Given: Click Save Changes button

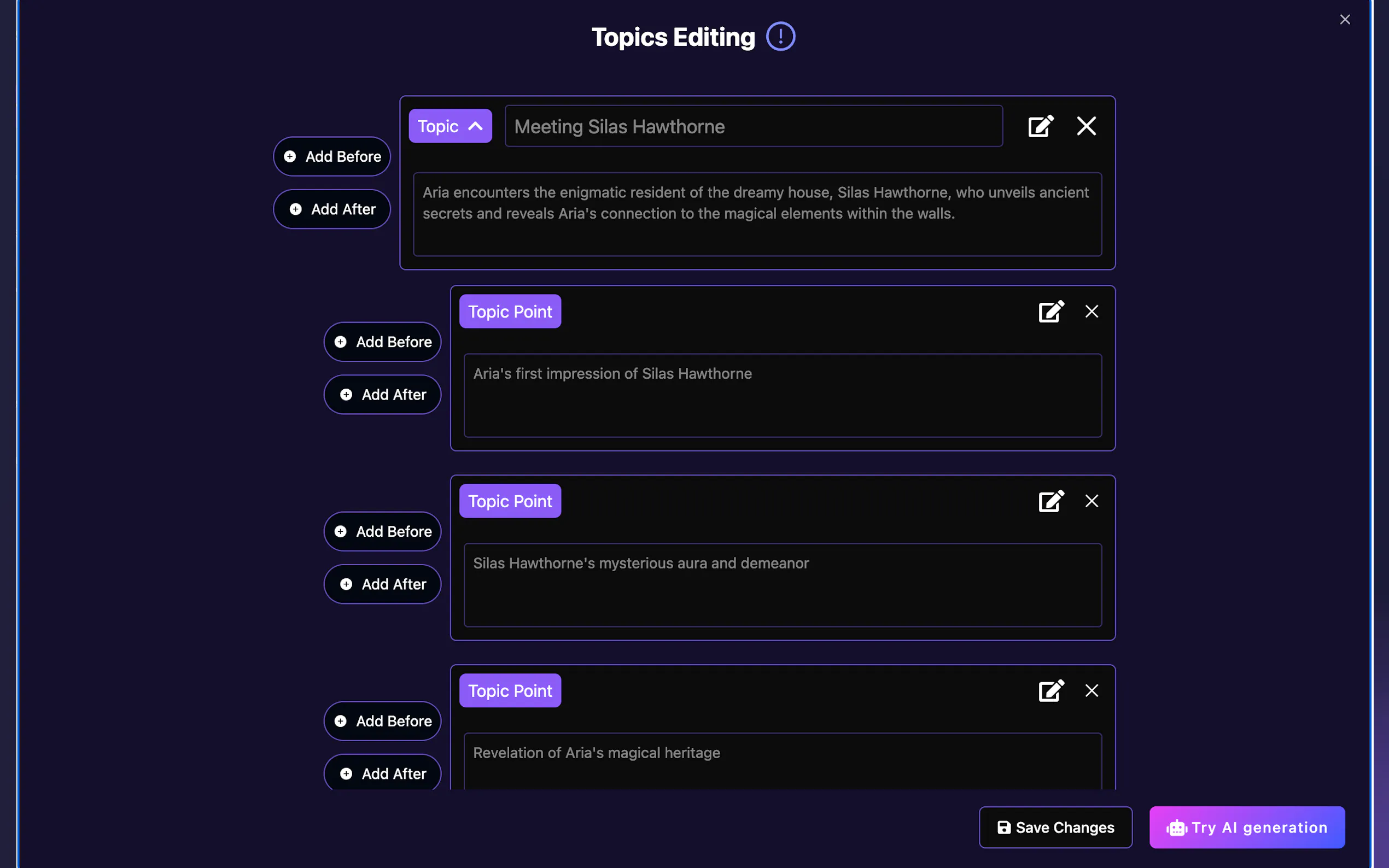Looking at the screenshot, I should click(x=1055, y=827).
